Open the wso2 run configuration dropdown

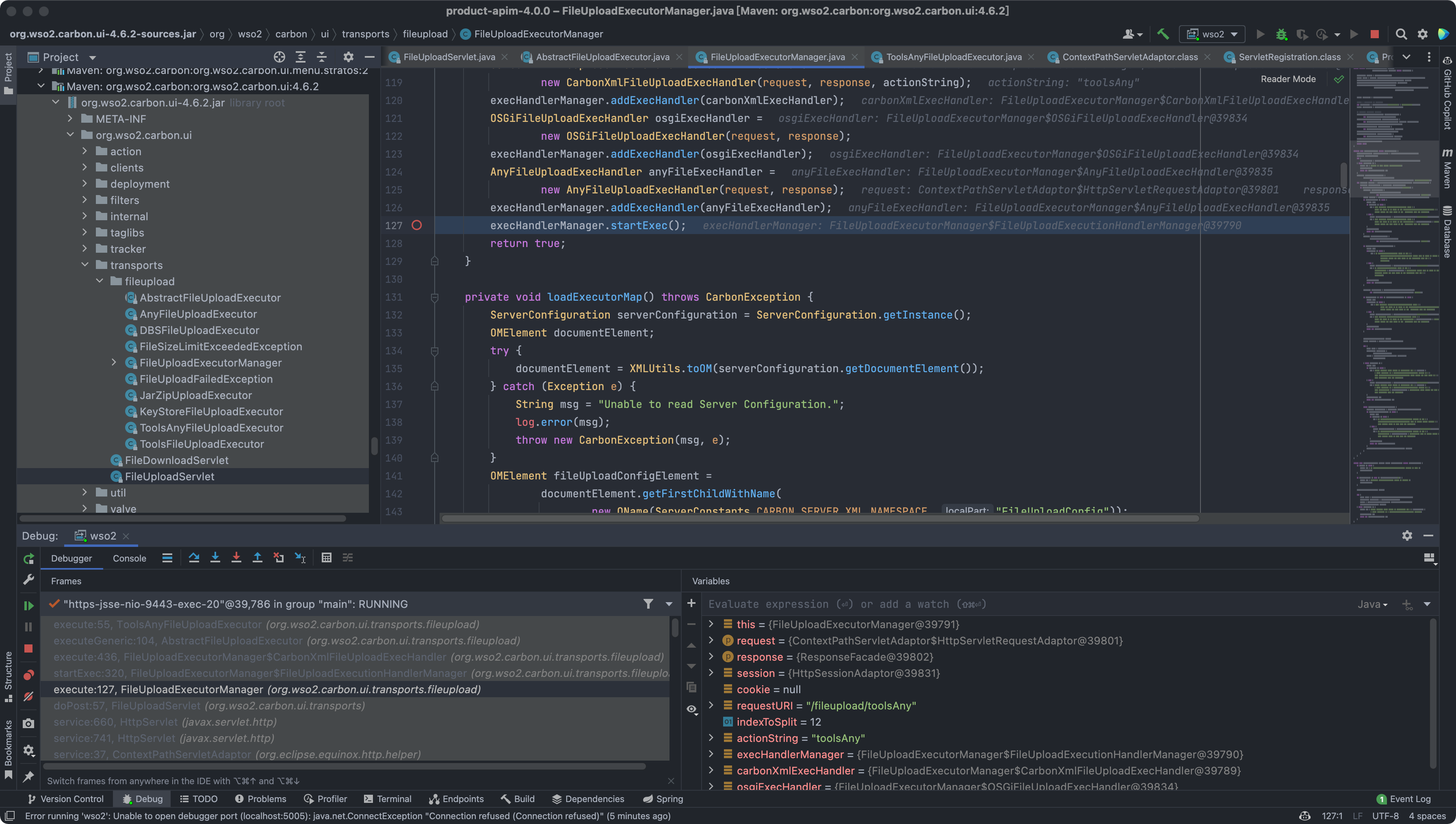1213,34
